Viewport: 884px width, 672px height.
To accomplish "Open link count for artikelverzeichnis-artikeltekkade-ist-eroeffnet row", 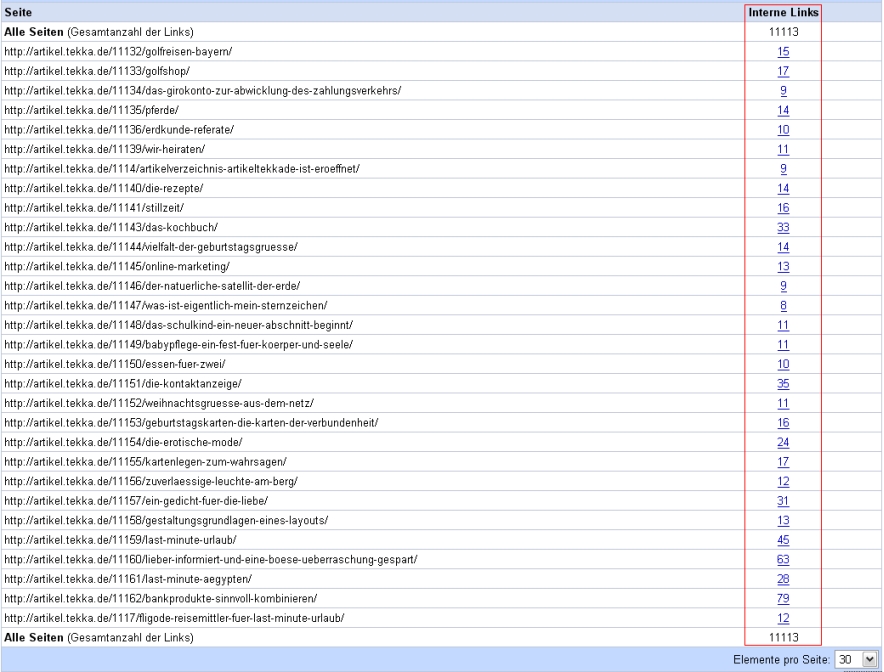I will click(783, 169).
